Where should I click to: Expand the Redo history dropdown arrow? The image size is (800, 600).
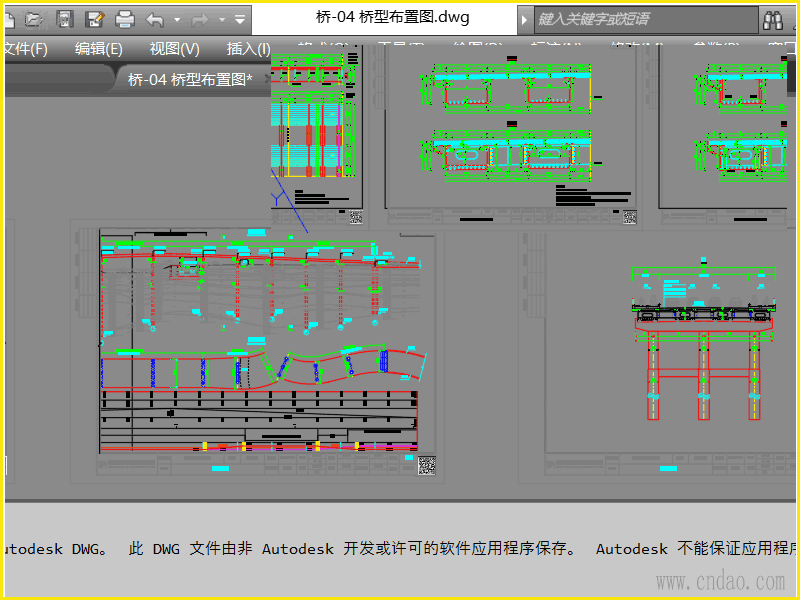pos(222,20)
